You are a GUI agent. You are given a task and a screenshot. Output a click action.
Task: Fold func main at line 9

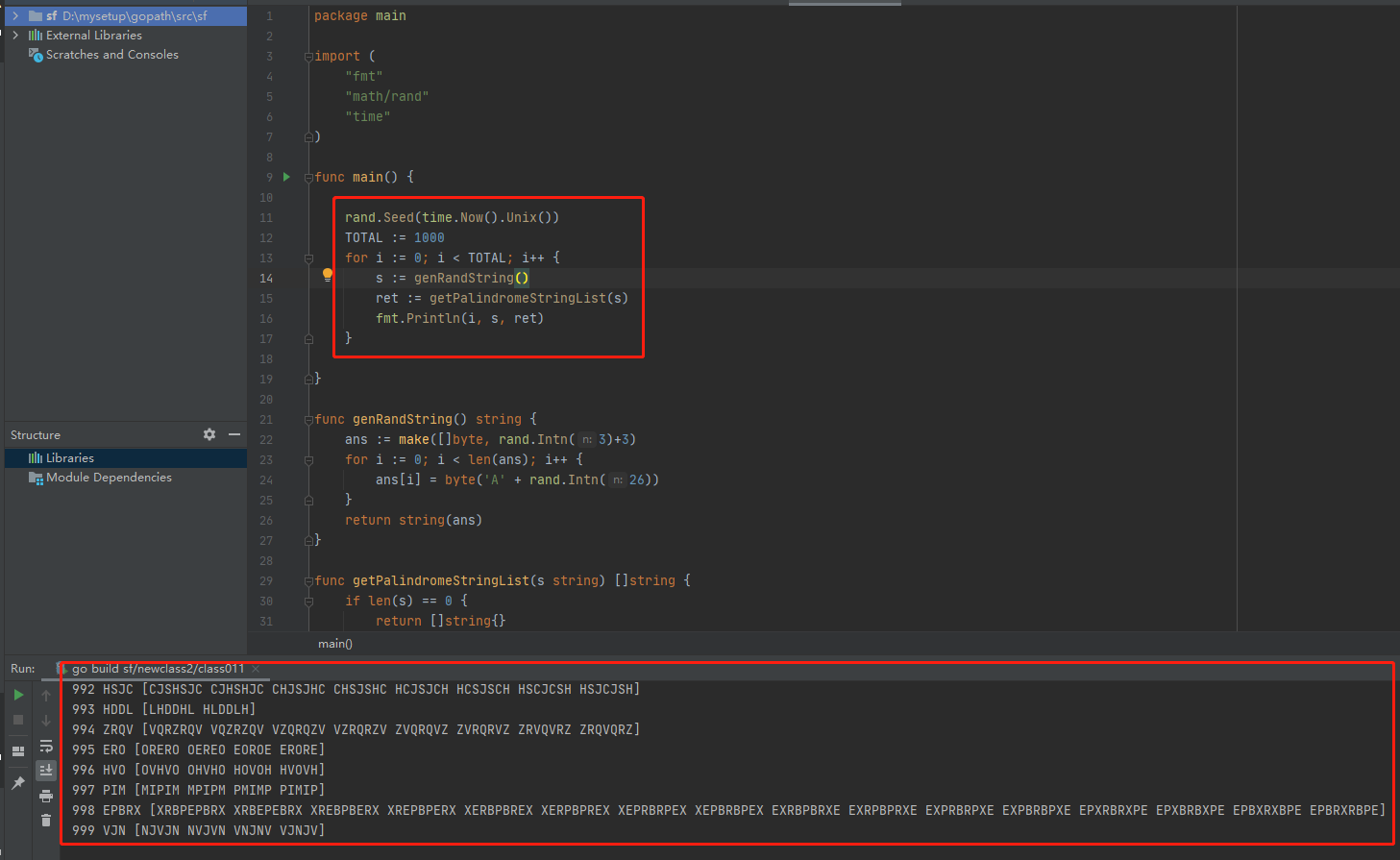click(x=308, y=178)
